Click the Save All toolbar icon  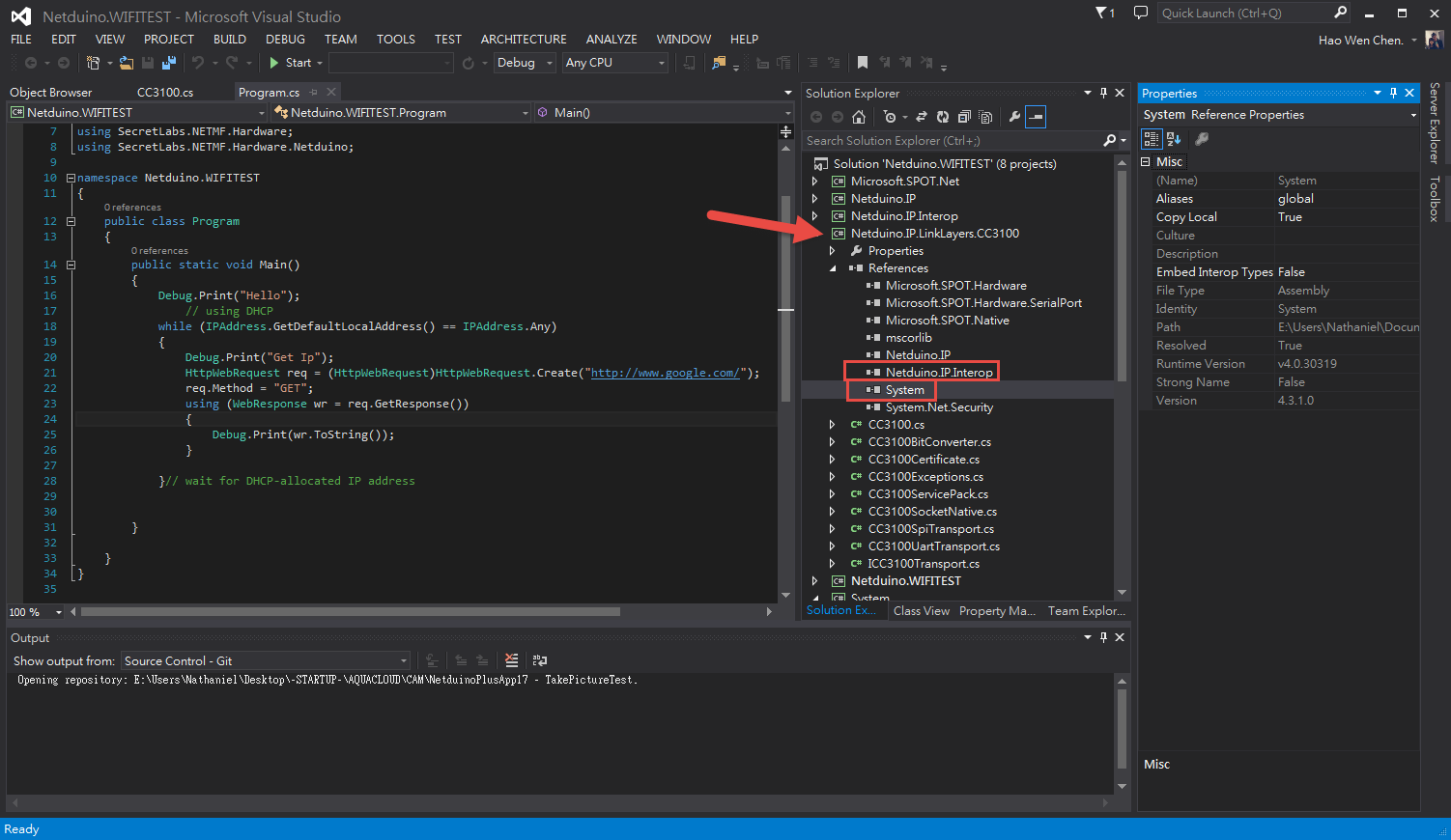click(x=169, y=63)
